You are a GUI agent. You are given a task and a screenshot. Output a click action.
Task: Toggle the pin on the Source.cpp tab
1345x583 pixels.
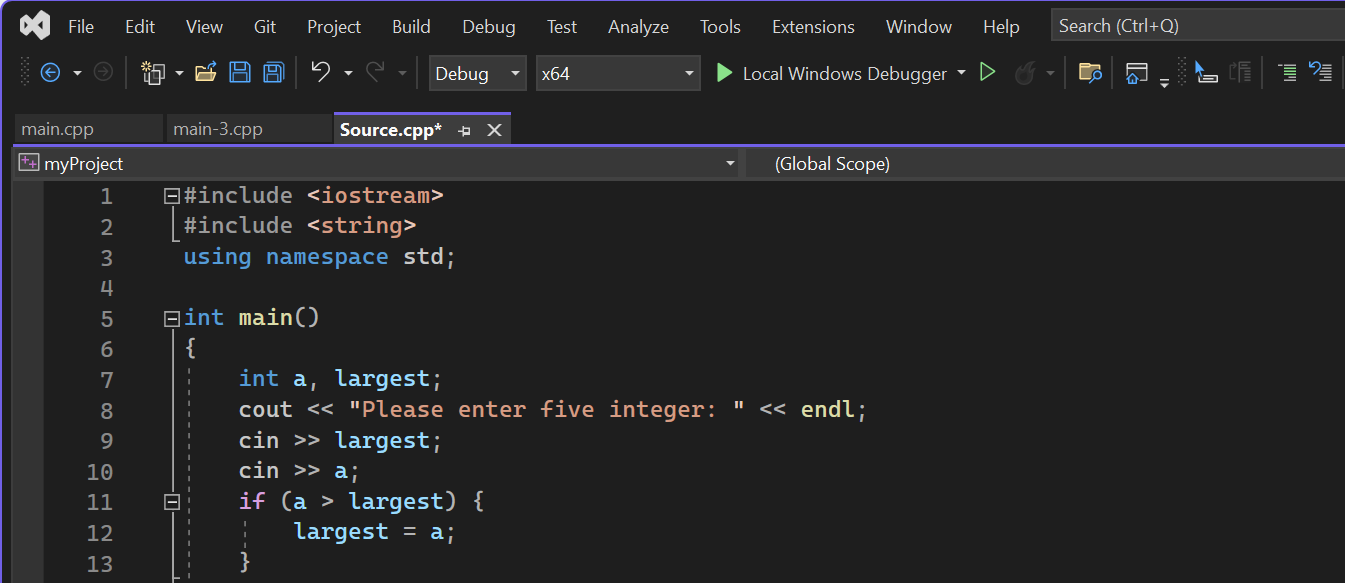coord(463,130)
